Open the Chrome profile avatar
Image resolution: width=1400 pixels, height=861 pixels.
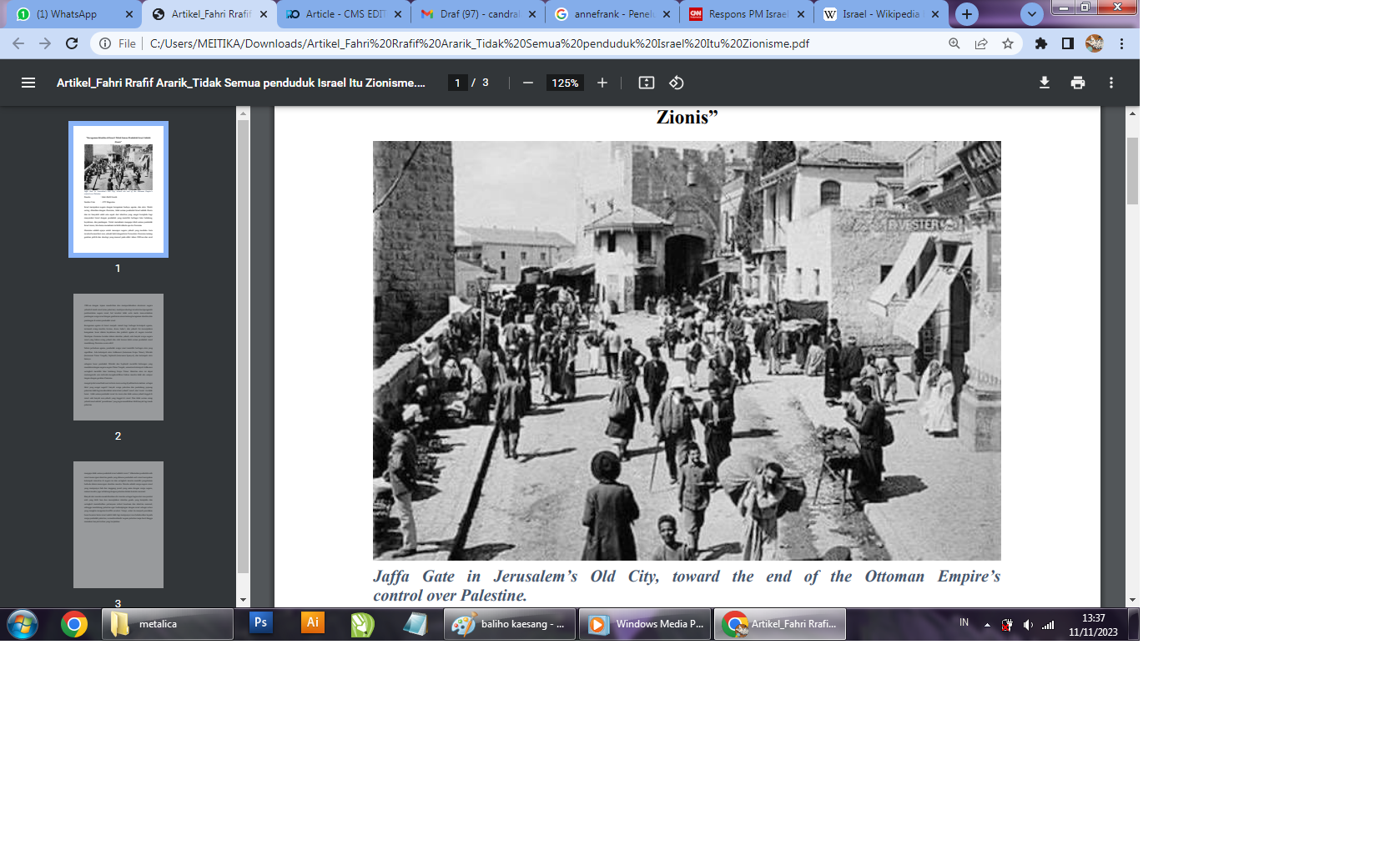point(1095,43)
